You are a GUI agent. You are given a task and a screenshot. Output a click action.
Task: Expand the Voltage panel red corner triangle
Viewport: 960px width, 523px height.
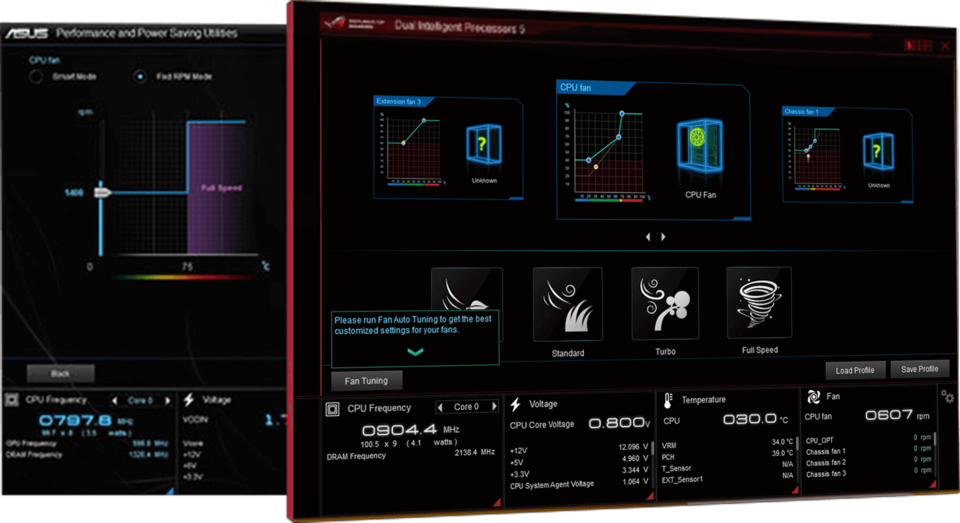(x=650, y=496)
